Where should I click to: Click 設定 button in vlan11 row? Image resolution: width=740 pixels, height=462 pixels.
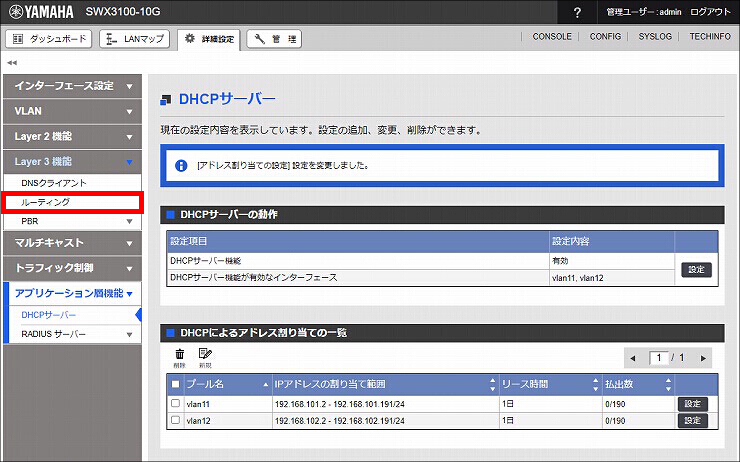coord(693,404)
